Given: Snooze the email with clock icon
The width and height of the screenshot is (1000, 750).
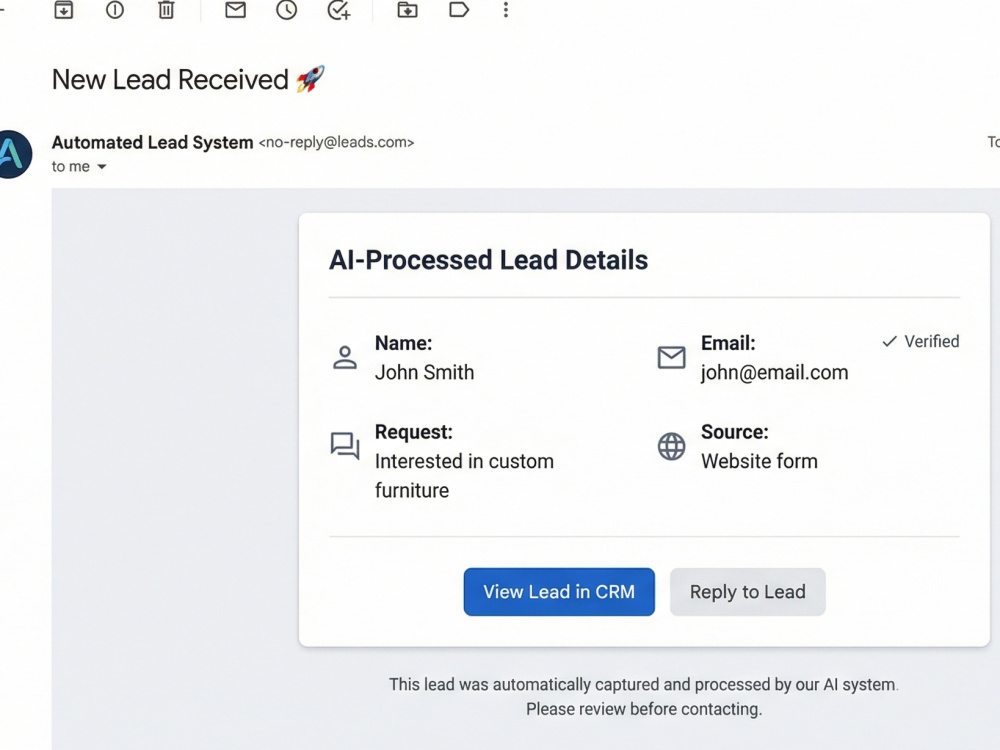Looking at the screenshot, I should pyautogui.click(x=286, y=10).
